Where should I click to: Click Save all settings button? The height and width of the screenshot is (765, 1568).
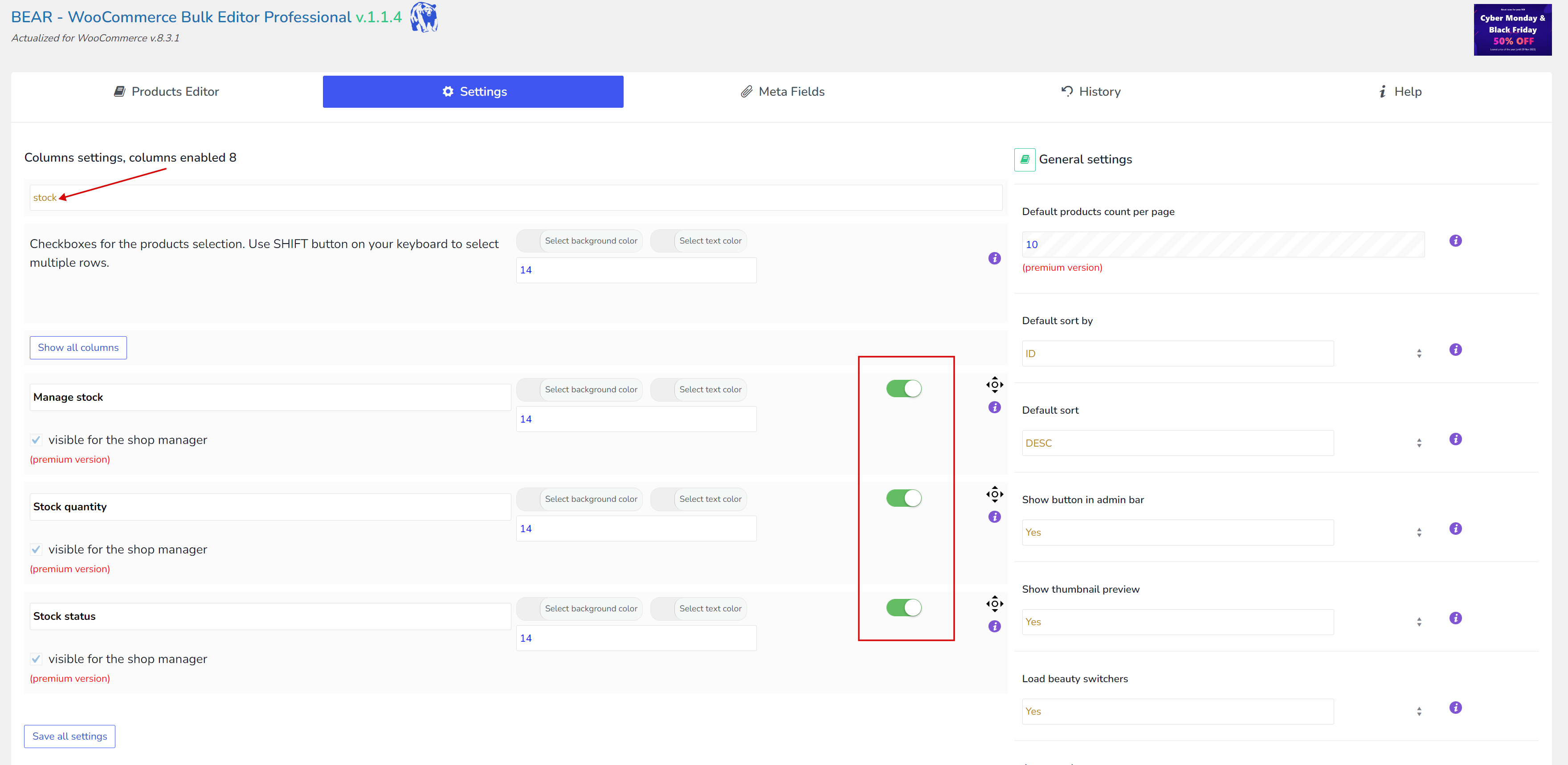point(70,737)
